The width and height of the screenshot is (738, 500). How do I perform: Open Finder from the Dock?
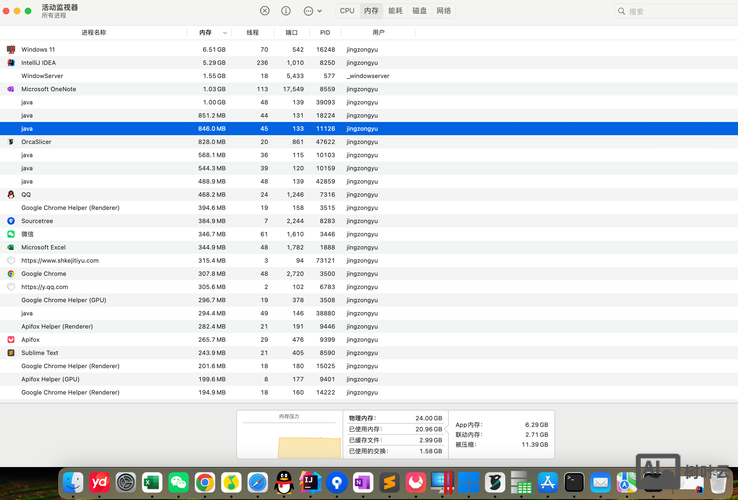tap(73, 483)
